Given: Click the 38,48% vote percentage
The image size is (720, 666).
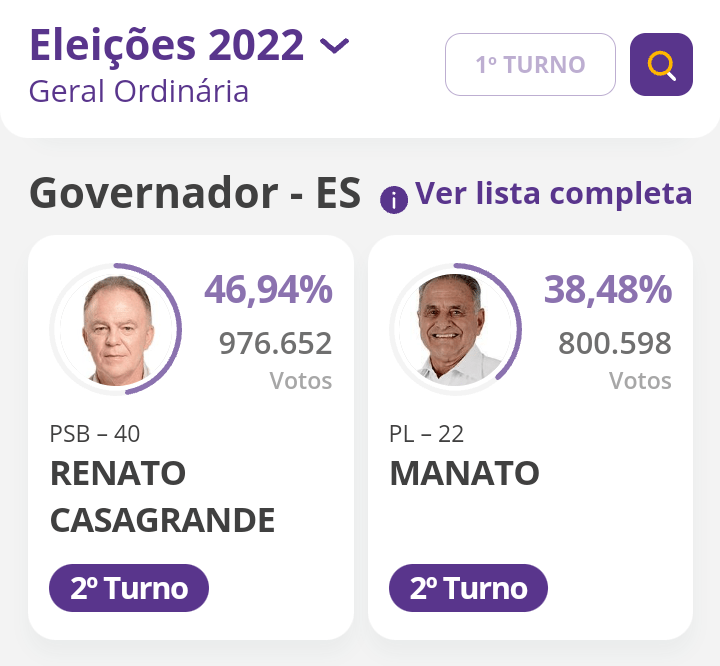Looking at the screenshot, I should (607, 290).
